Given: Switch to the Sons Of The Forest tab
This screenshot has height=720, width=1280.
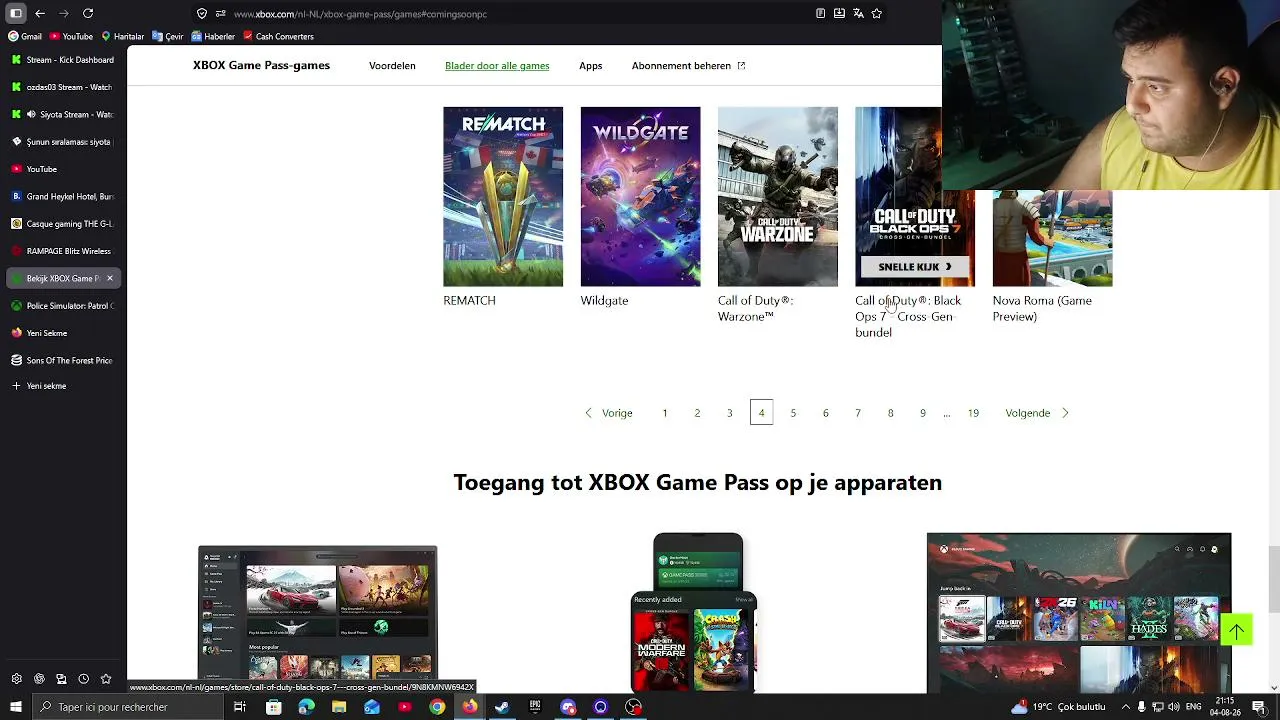Looking at the screenshot, I should (x=63, y=360).
